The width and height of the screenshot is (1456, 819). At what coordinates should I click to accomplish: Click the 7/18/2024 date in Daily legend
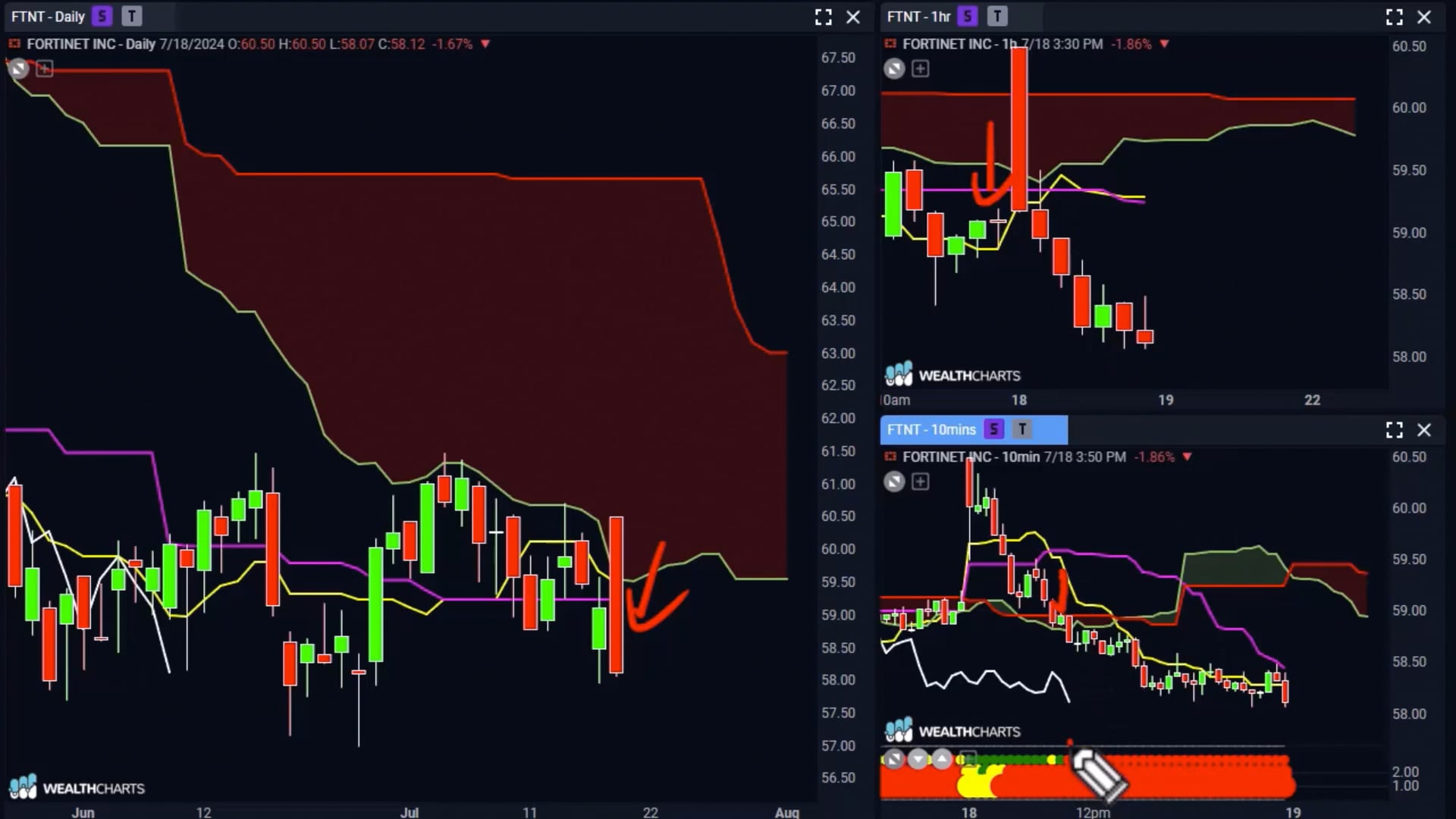192,44
